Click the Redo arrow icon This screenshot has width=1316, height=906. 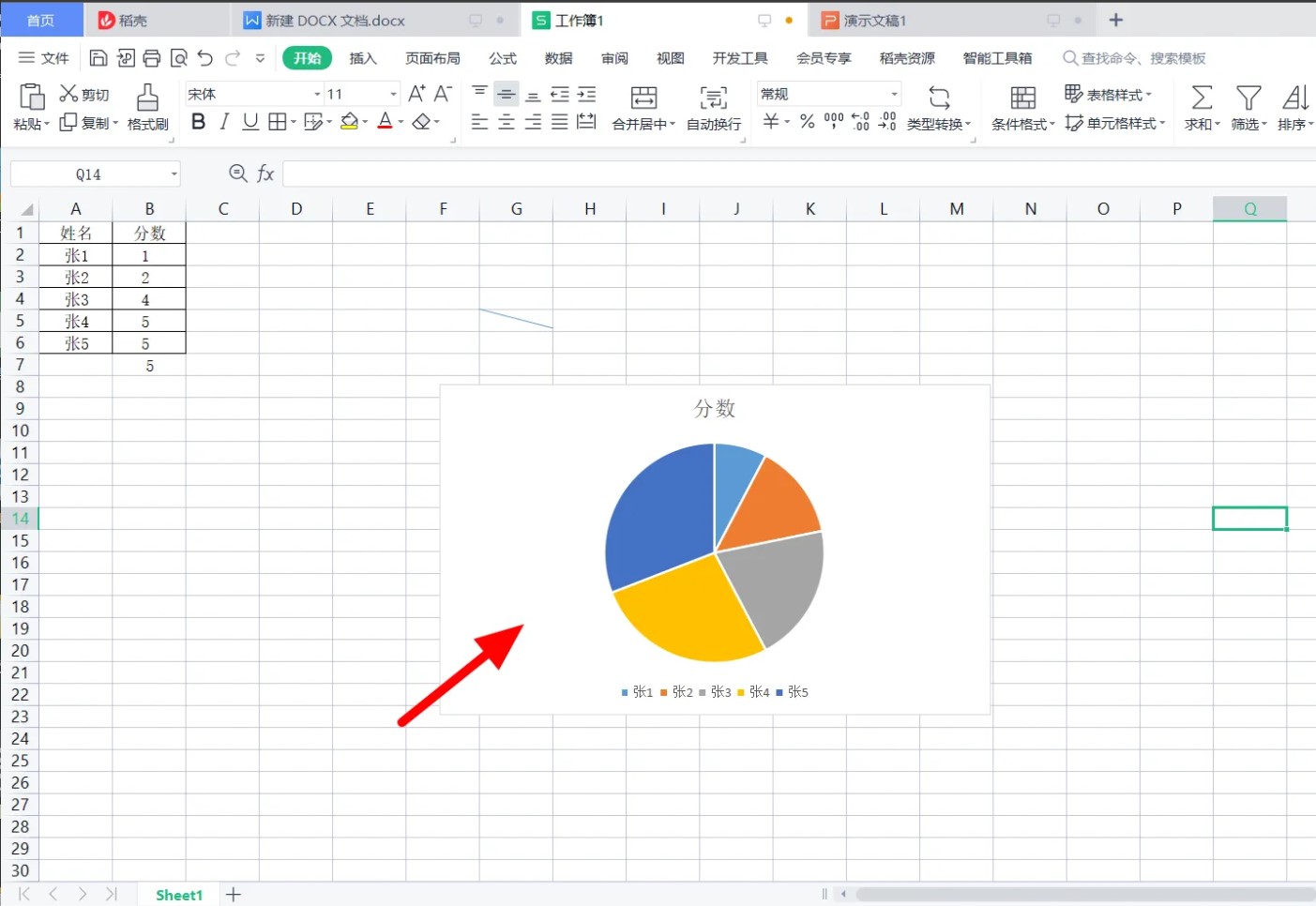[233, 58]
